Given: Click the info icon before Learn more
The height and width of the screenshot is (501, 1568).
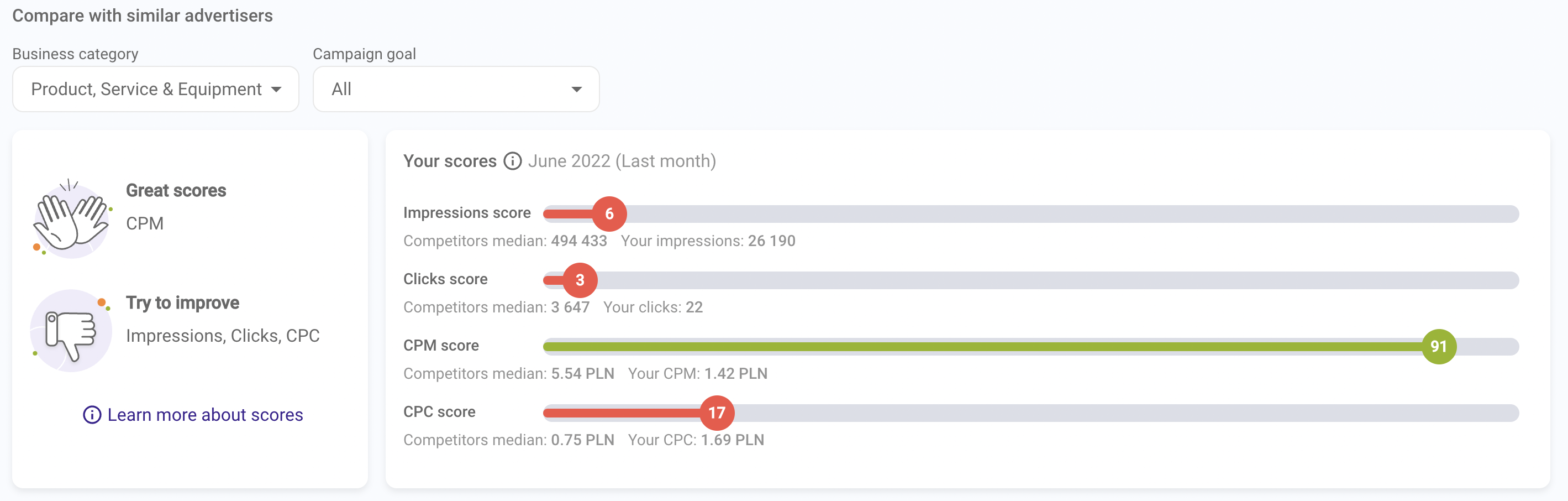Looking at the screenshot, I should pos(92,415).
